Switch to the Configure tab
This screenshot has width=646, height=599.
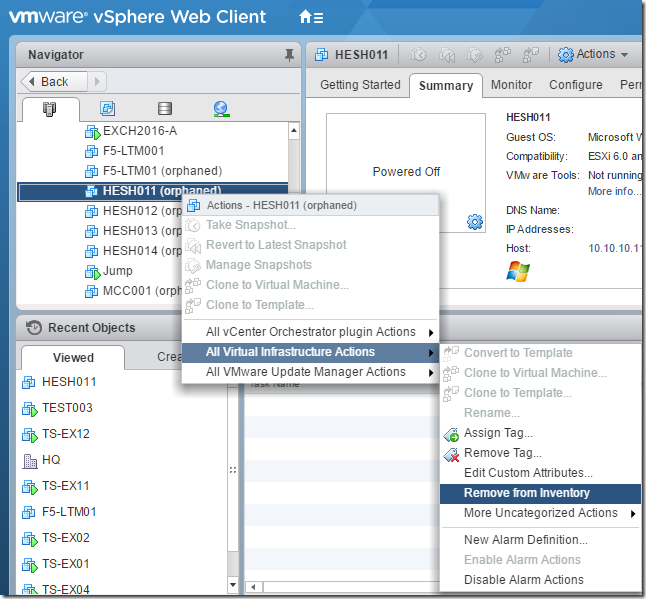click(x=576, y=85)
